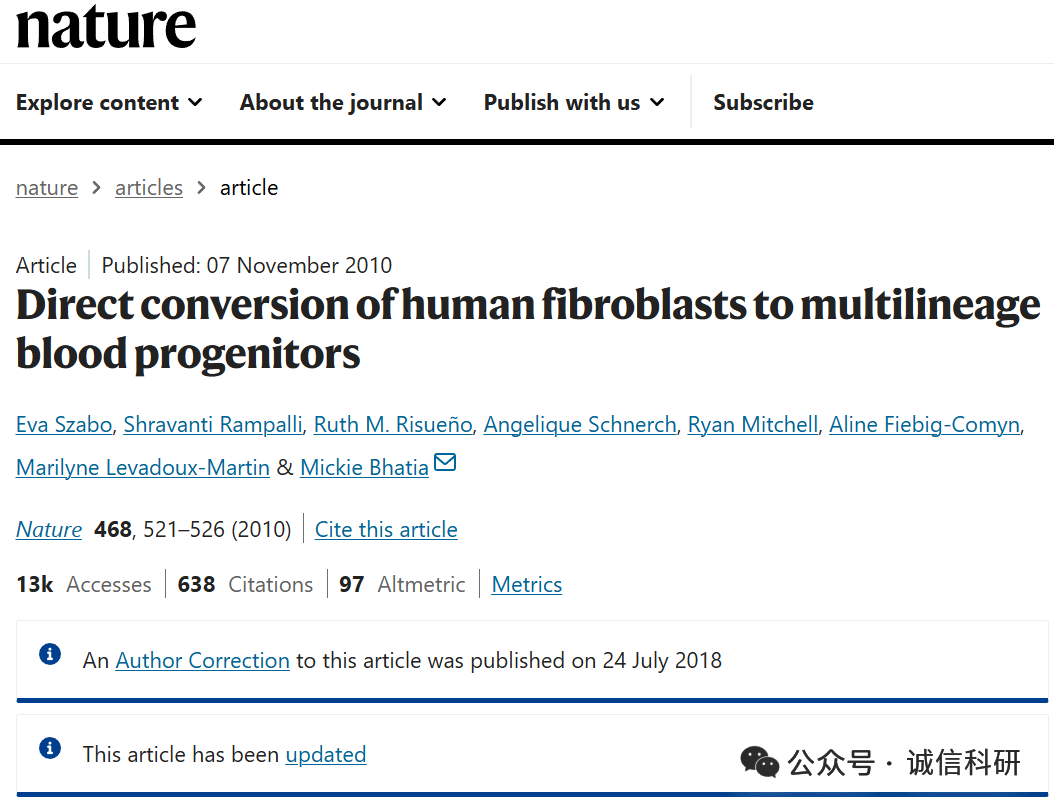Click the email envelope icon beside Mickie Bhatia
This screenshot has width=1054, height=805.
(445, 463)
